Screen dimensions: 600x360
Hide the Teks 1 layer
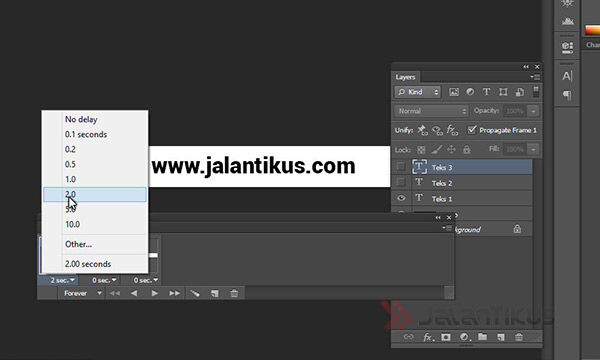coord(401,198)
